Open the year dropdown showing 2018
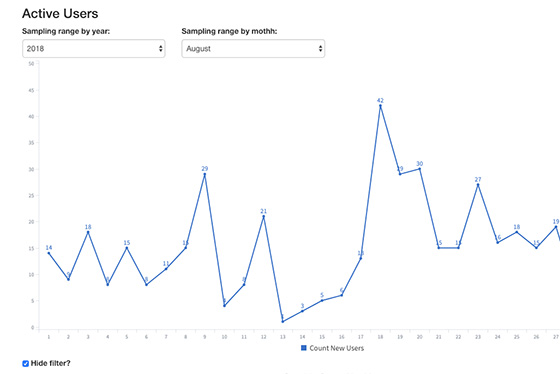The image size is (560, 374). coord(94,49)
